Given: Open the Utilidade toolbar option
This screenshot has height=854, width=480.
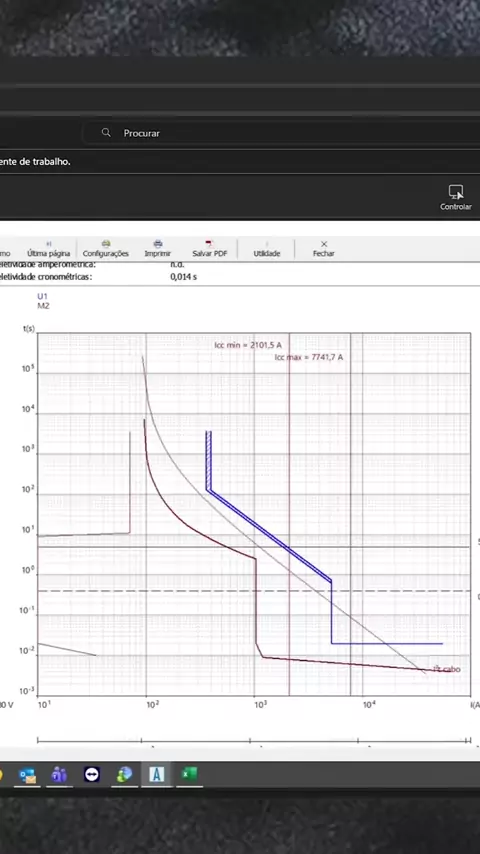Looking at the screenshot, I should pyautogui.click(x=266, y=249).
